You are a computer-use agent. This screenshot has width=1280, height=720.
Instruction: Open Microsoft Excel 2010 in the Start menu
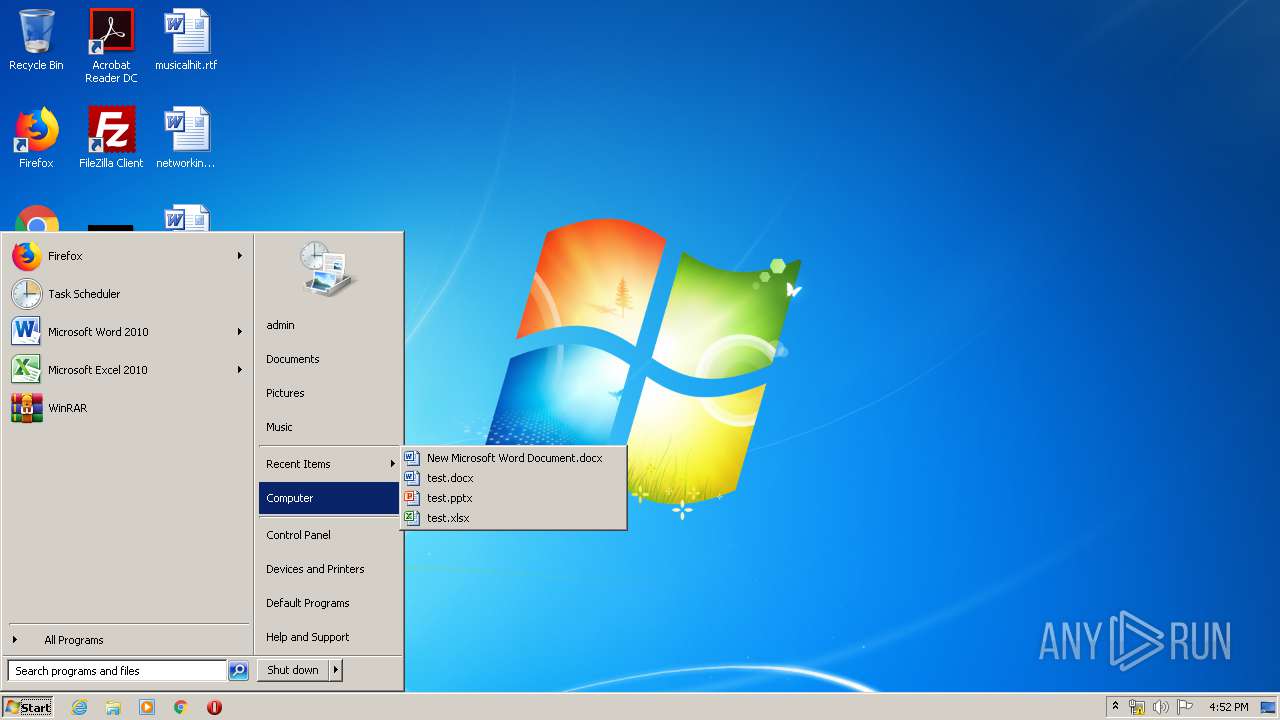[126, 370]
